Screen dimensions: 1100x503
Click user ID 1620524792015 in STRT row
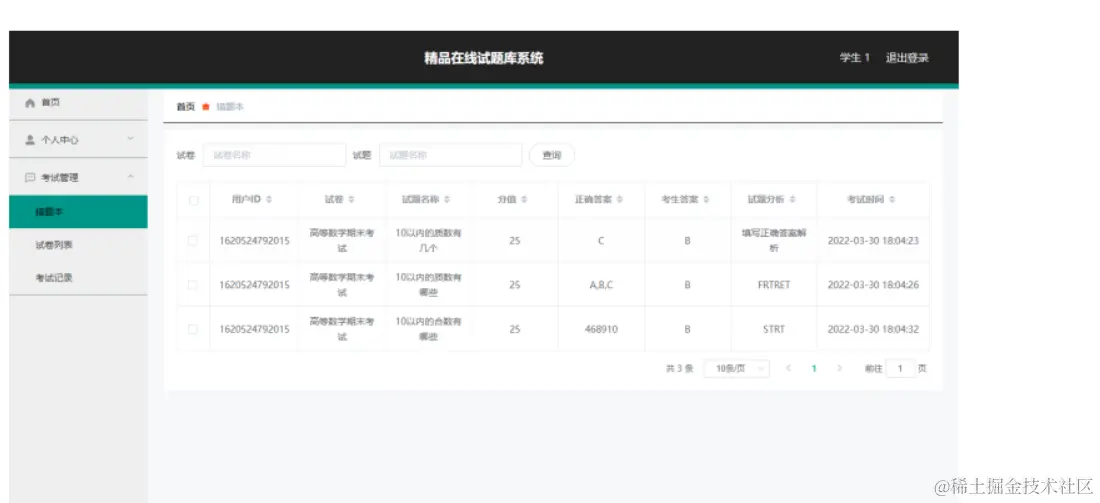254,329
